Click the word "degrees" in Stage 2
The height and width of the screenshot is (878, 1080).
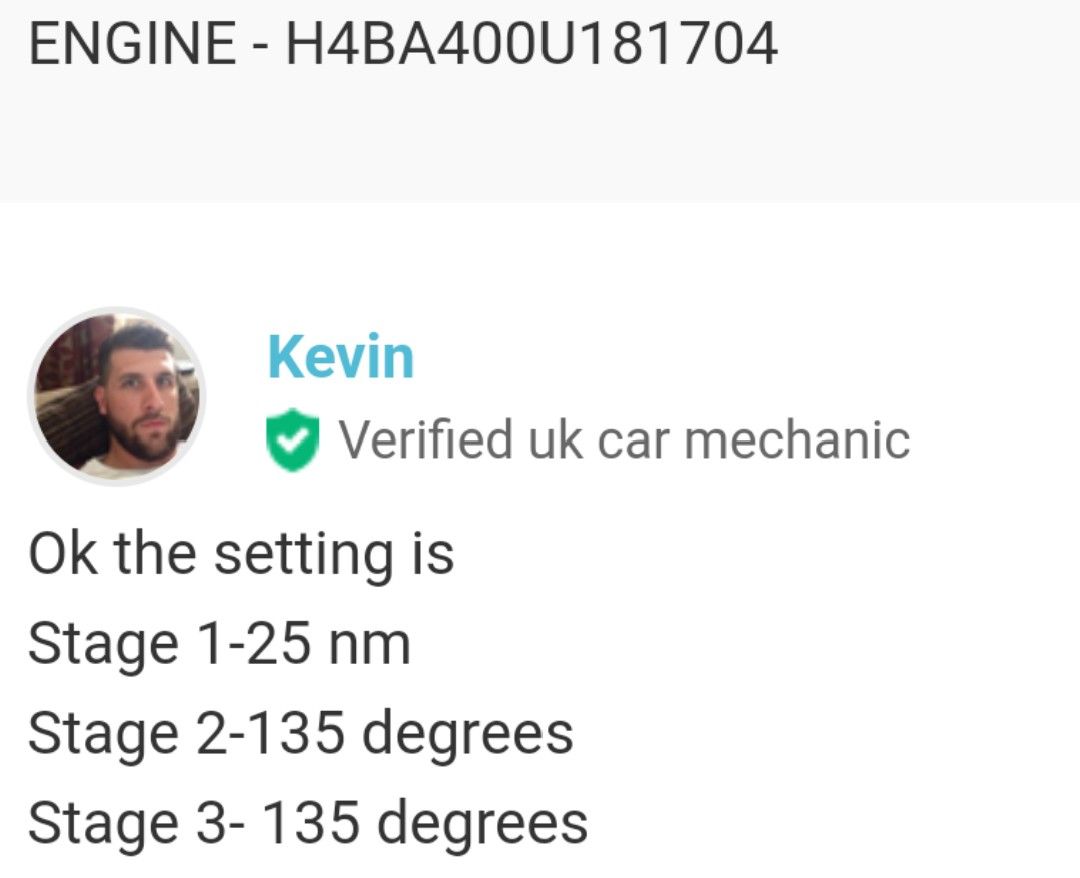pos(466,735)
